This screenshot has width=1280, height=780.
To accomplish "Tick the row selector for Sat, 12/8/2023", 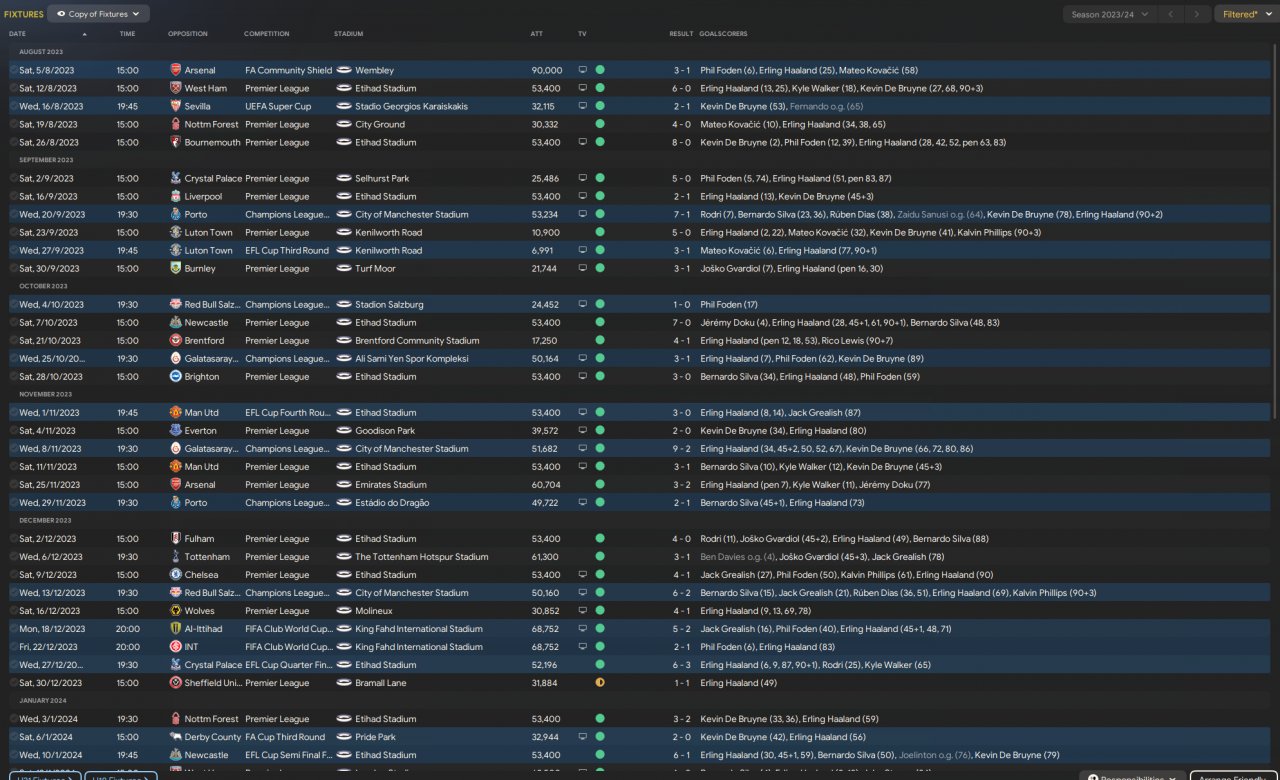I will pyautogui.click(x=14, y=89).
